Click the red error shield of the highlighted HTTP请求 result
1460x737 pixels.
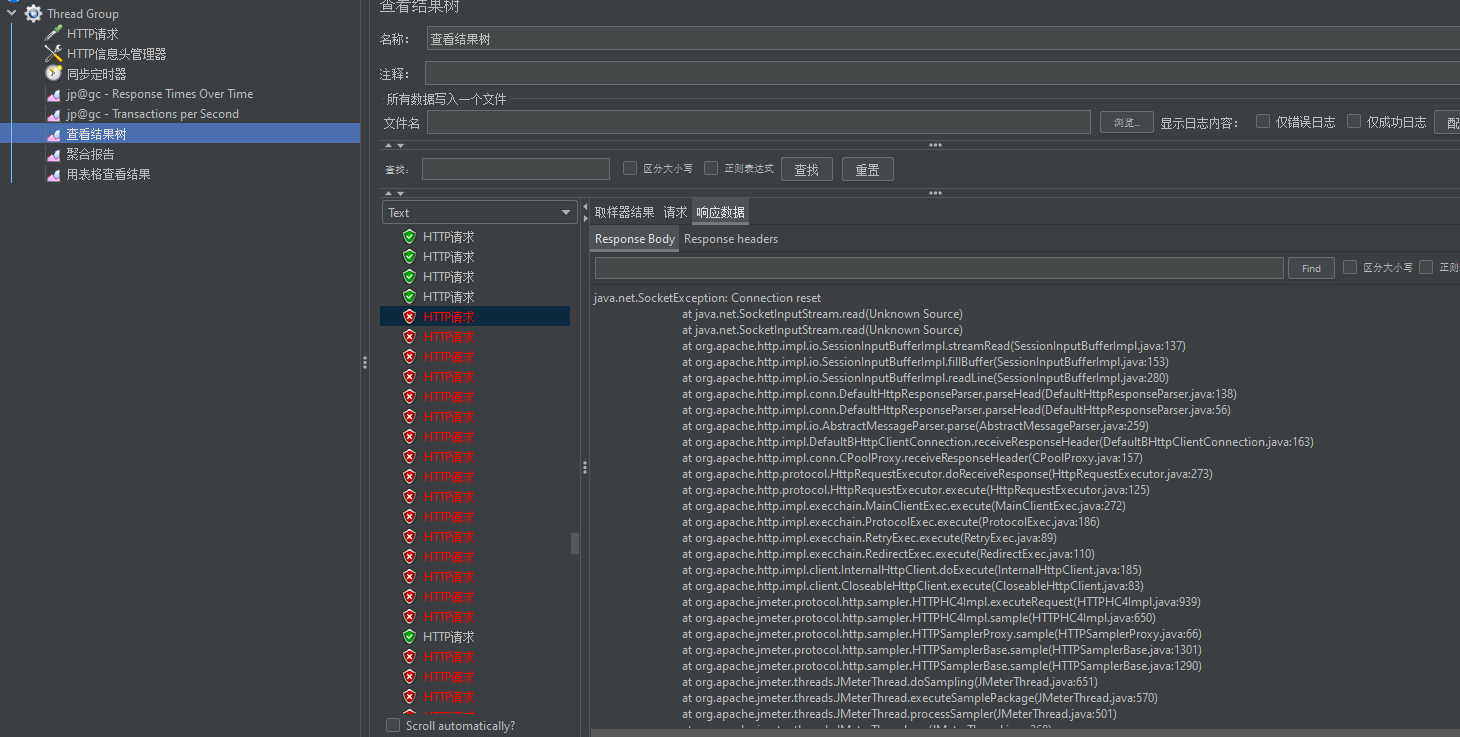click(409, 317)
